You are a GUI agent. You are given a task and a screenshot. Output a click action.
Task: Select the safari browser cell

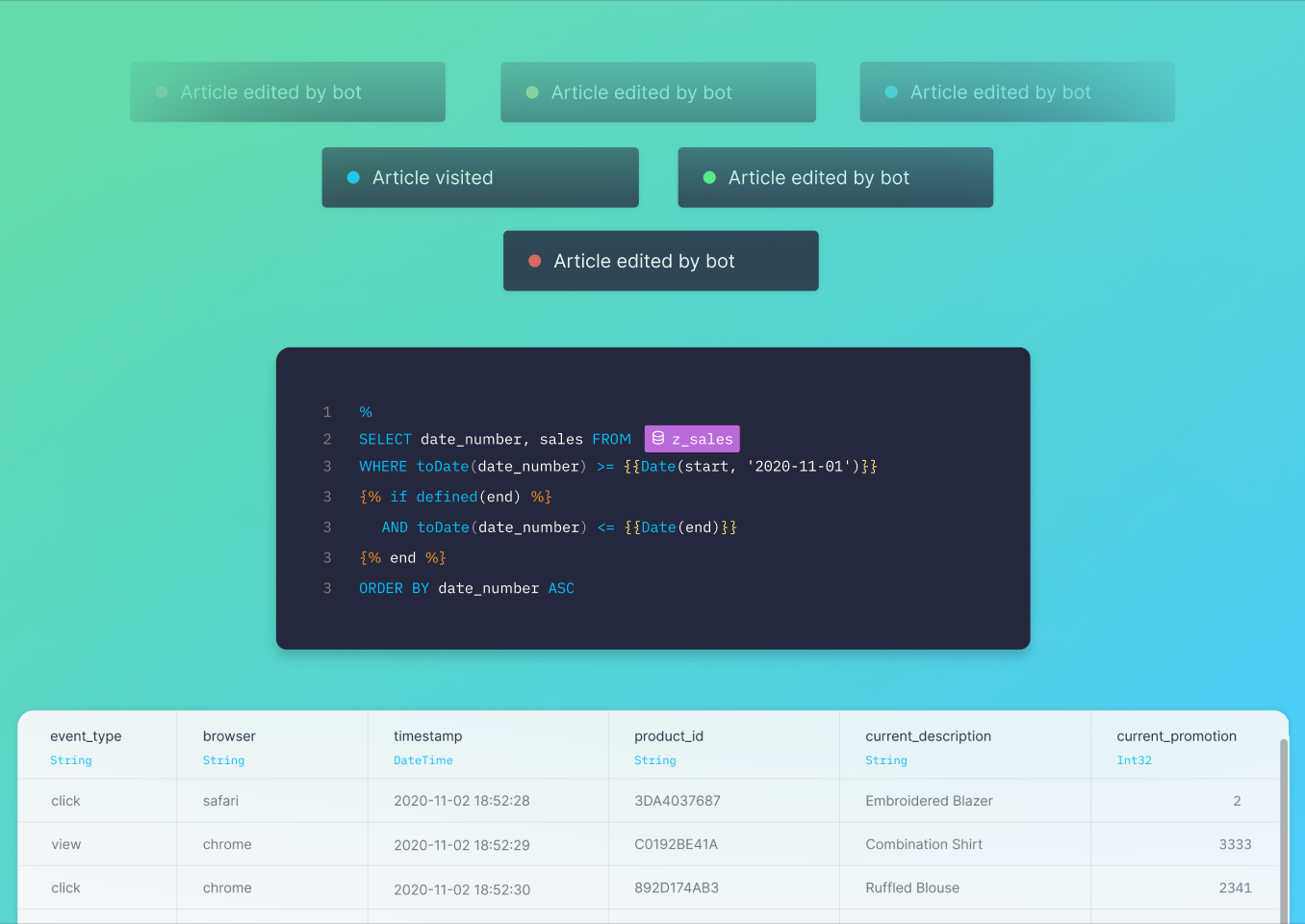[221, 801]
